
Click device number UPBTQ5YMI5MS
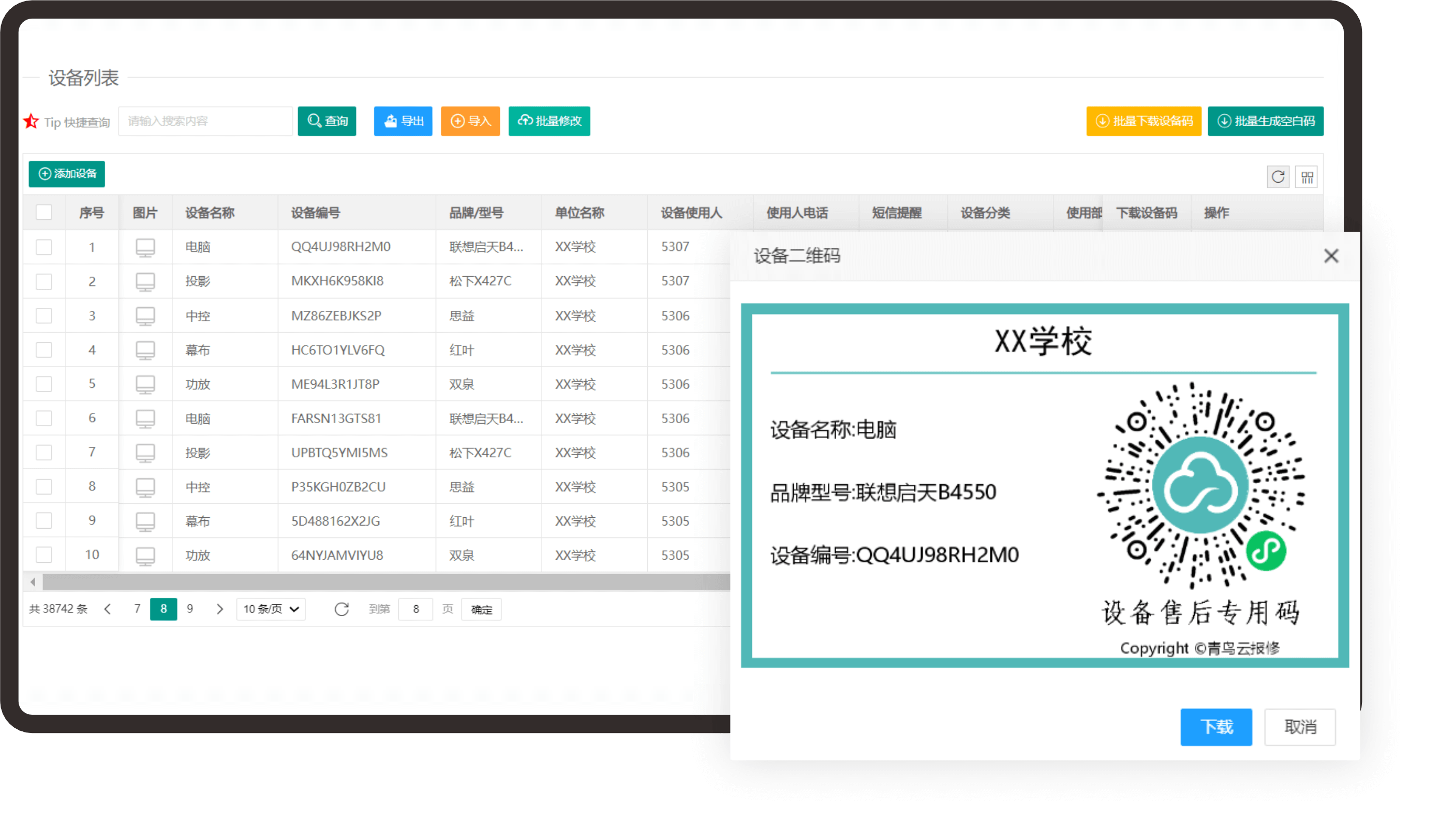click(339, 453)
